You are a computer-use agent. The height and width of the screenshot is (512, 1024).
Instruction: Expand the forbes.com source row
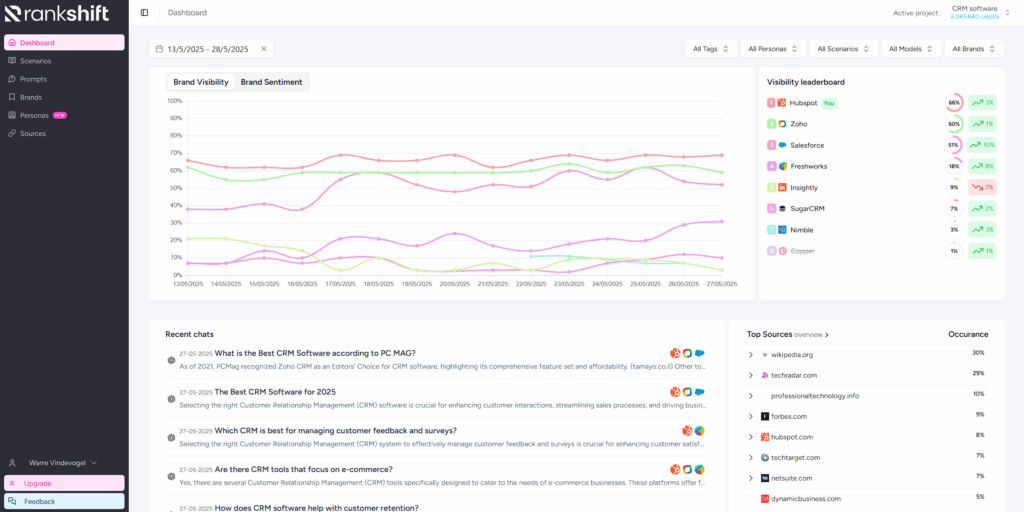[750, 416]
